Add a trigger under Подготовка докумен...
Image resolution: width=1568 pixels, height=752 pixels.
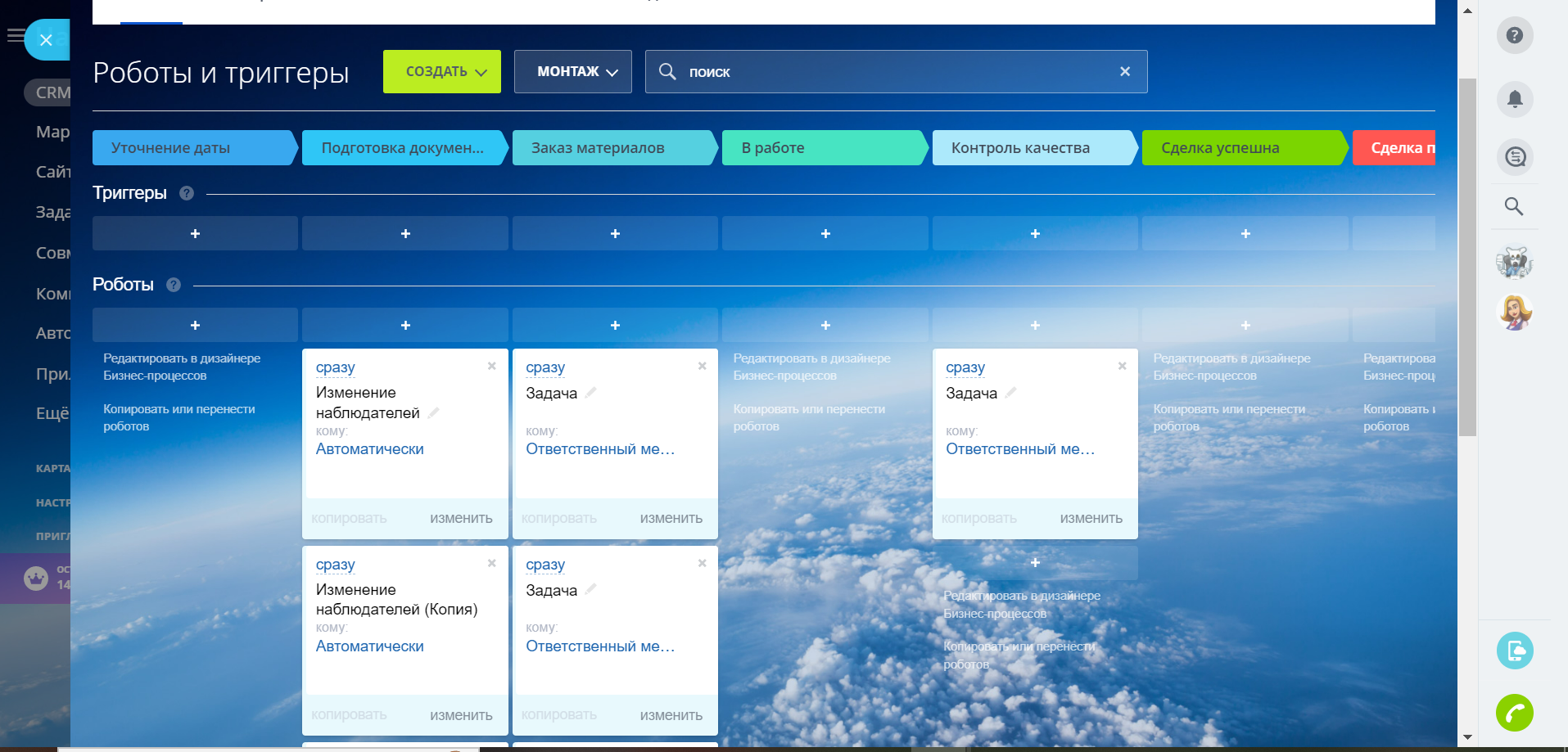405,233
